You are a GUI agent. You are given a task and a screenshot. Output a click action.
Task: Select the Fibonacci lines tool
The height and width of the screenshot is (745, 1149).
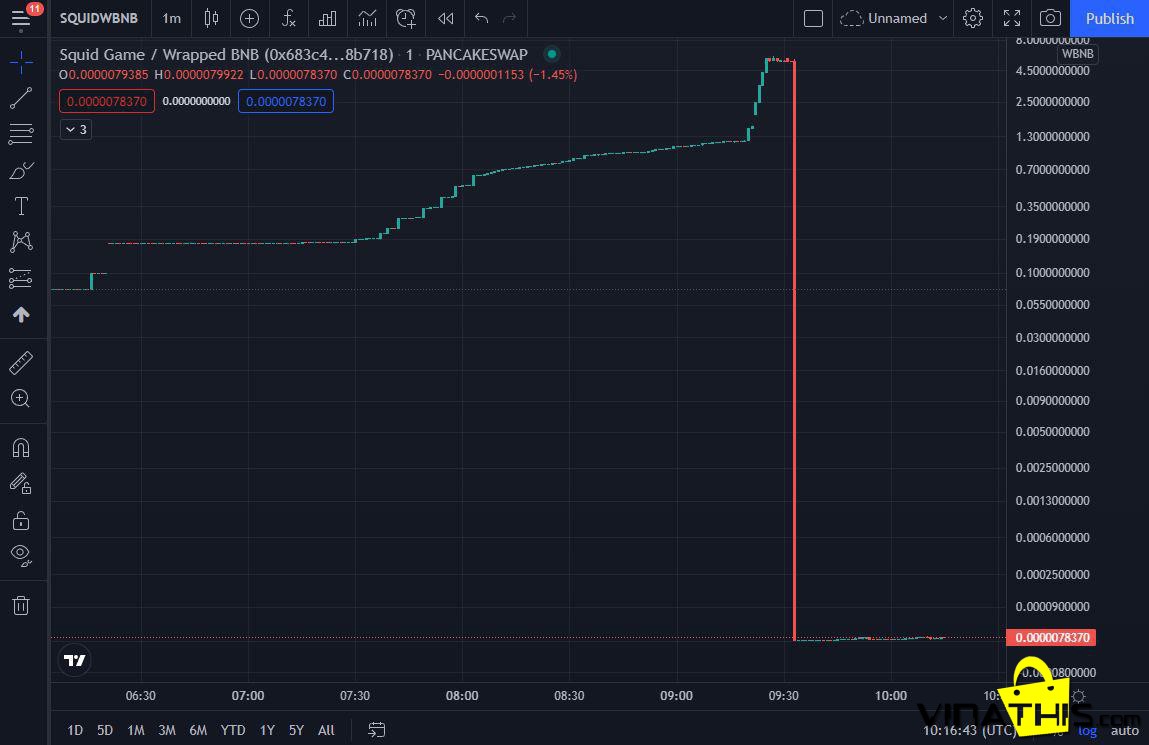(x=21, y=134)
